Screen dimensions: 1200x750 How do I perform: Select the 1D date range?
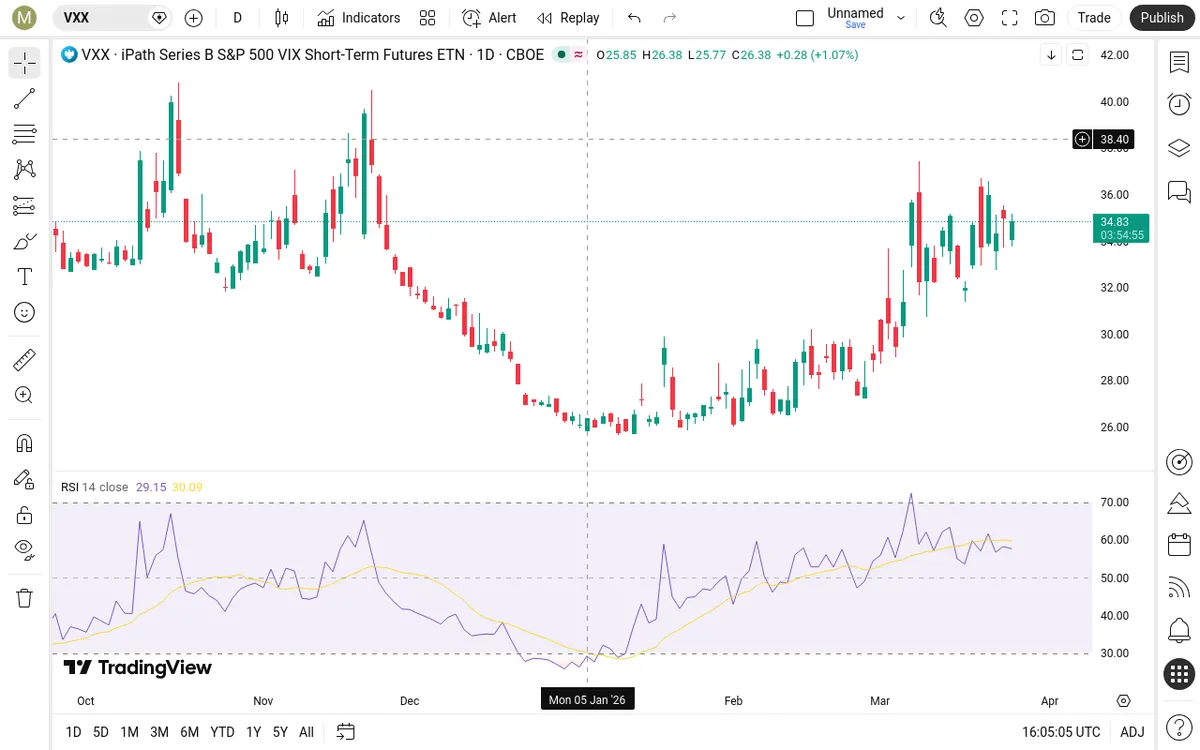pyautogui.click(x=73, y=732)
